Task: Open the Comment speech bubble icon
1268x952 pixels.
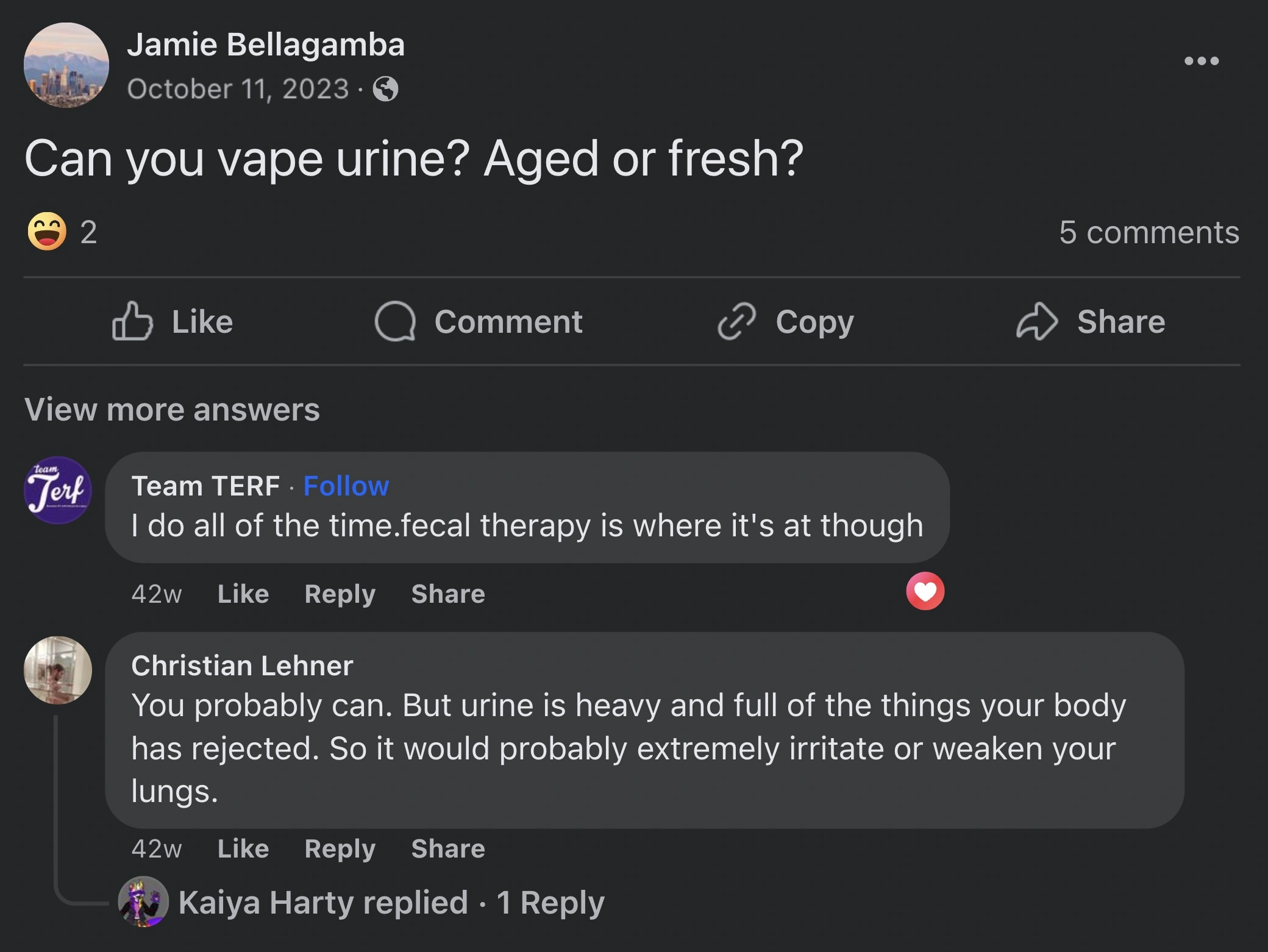Action: (396, 322)
